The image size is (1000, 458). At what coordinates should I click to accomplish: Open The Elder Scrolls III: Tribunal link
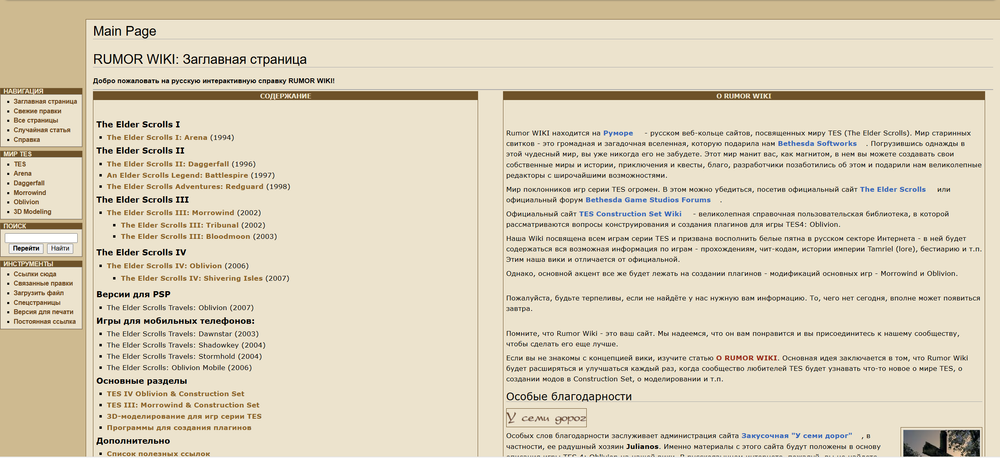click(x=180, y=225)
